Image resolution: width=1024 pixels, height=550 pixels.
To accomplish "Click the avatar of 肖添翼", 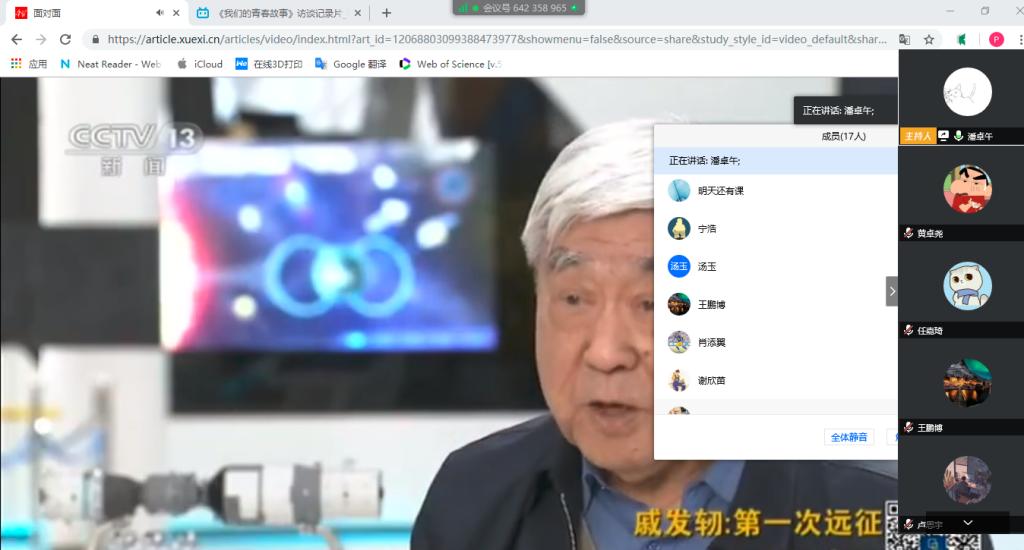I will click(x=679, y=342).
